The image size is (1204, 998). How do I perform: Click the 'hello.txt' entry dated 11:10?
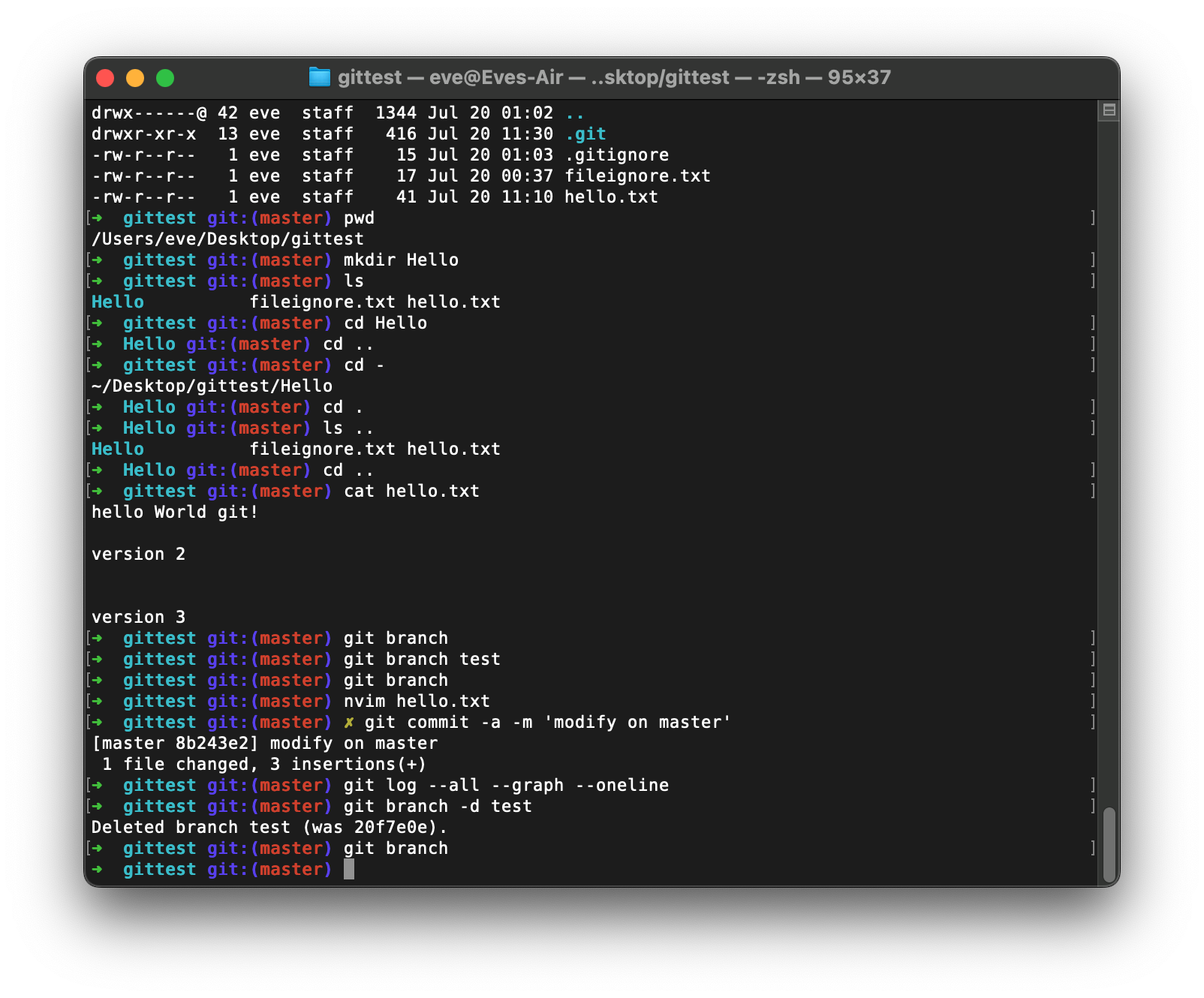point(612,197)
